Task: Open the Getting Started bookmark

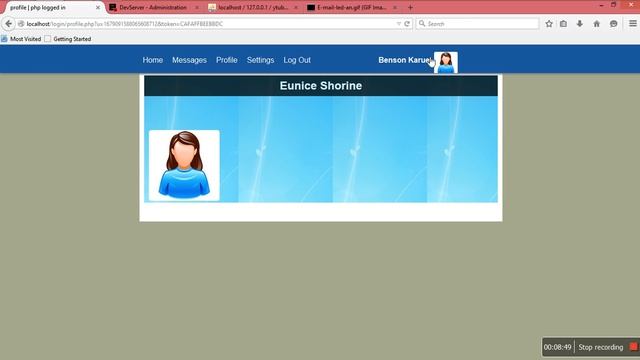Action: tap(68, 39)
